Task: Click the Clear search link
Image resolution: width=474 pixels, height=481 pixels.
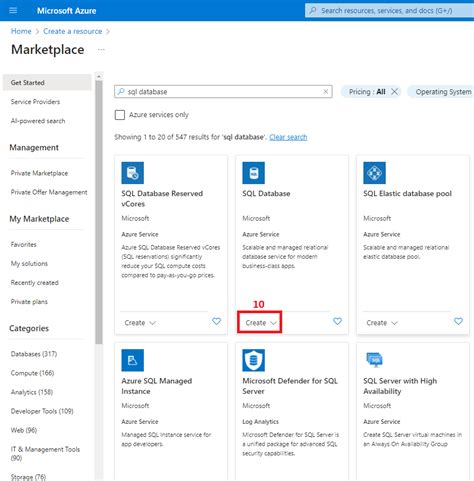Action: (x=288, y=137)
